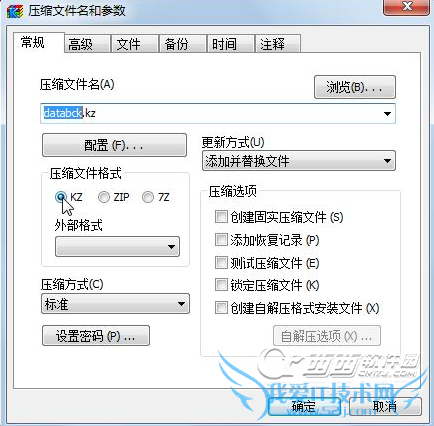Click the databck.kz file name field
Viewport: 434px width, 426px height.
point(218,114)
